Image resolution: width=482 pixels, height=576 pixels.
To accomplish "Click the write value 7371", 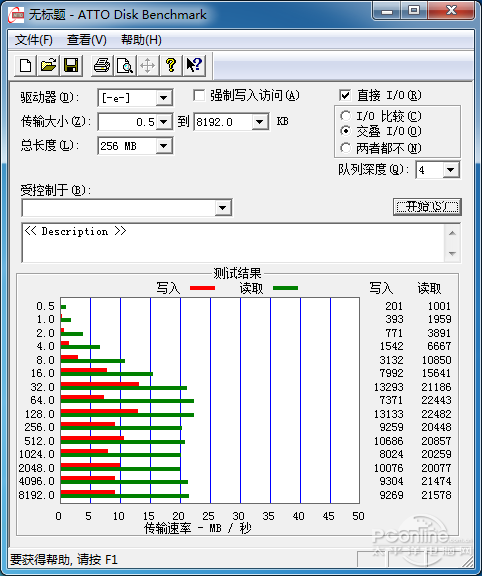I will (x=391, y=400).
